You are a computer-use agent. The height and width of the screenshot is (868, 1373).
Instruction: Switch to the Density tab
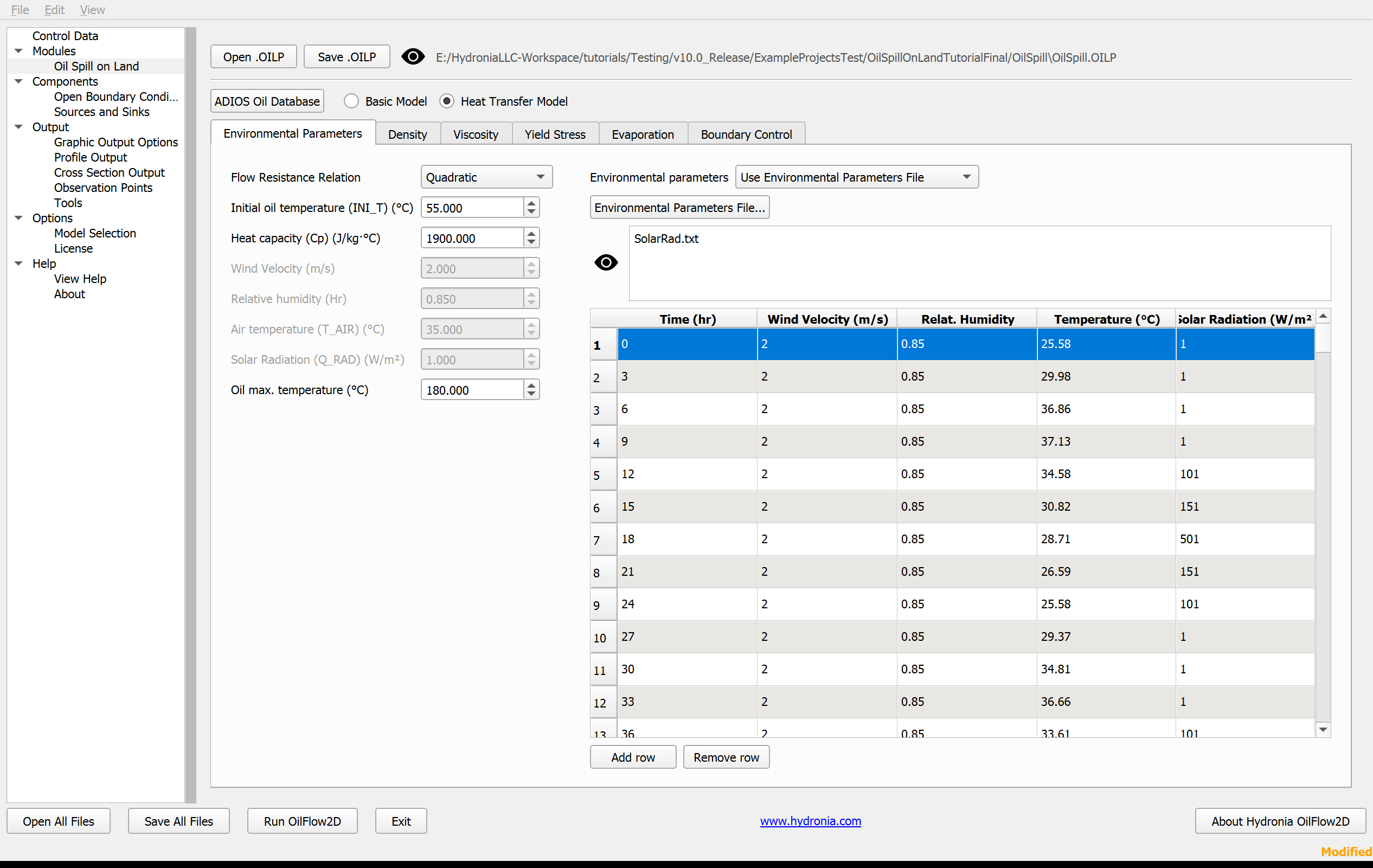[407, 134]
